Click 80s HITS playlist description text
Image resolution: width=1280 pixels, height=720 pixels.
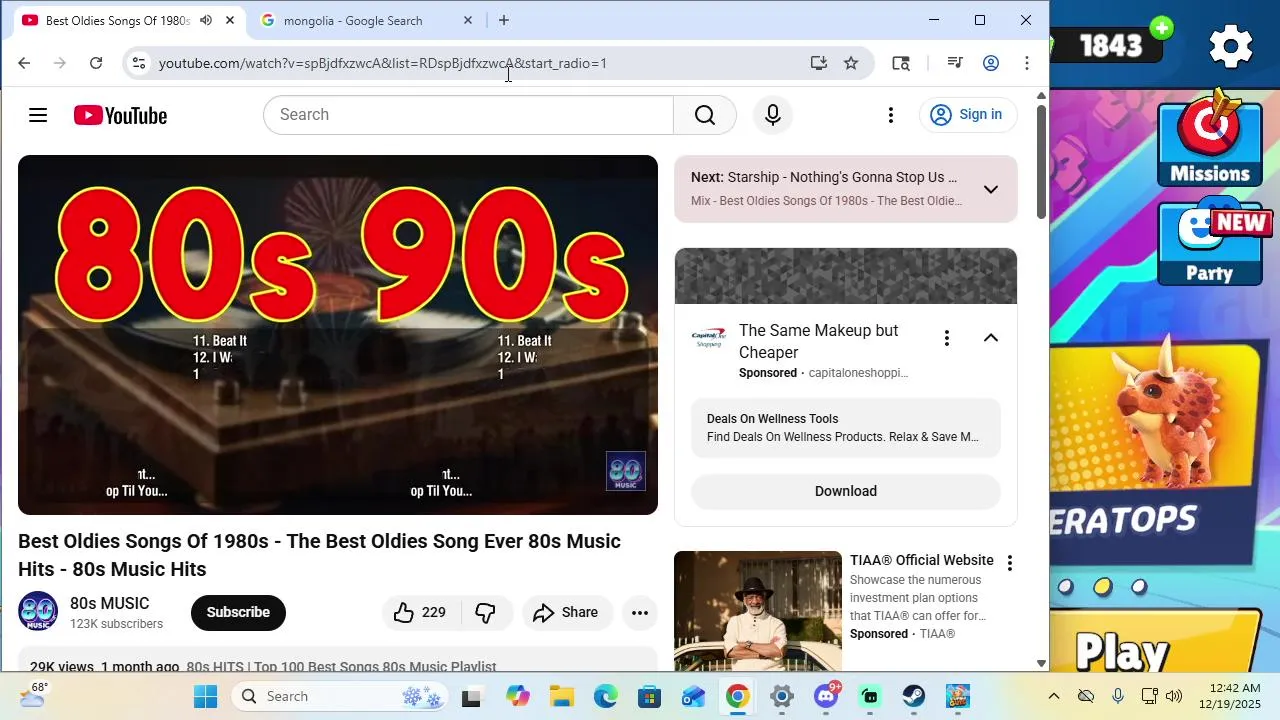click(x=341, y=667)
